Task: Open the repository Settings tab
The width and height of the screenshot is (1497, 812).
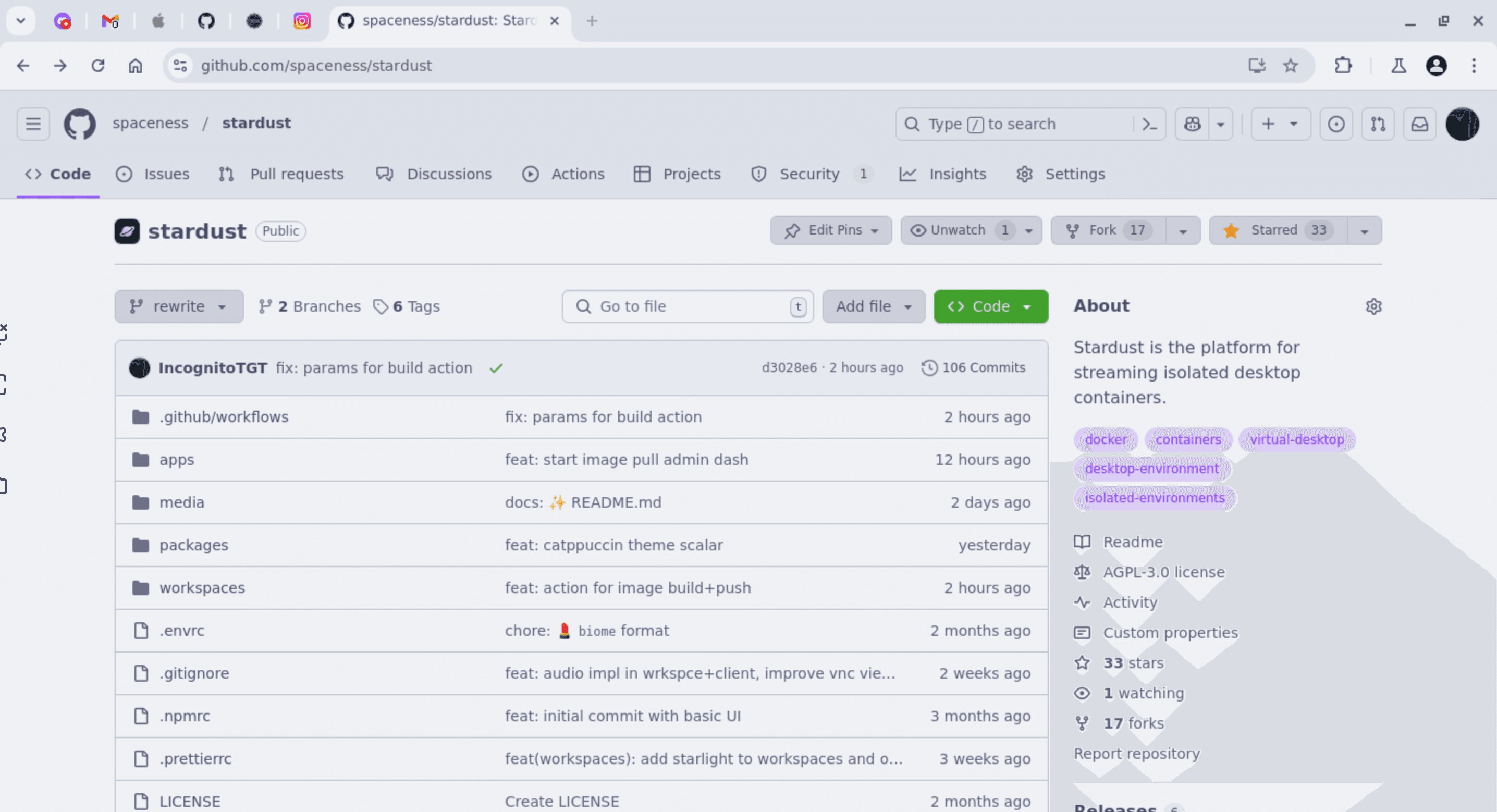Action: pos(1061,174)
